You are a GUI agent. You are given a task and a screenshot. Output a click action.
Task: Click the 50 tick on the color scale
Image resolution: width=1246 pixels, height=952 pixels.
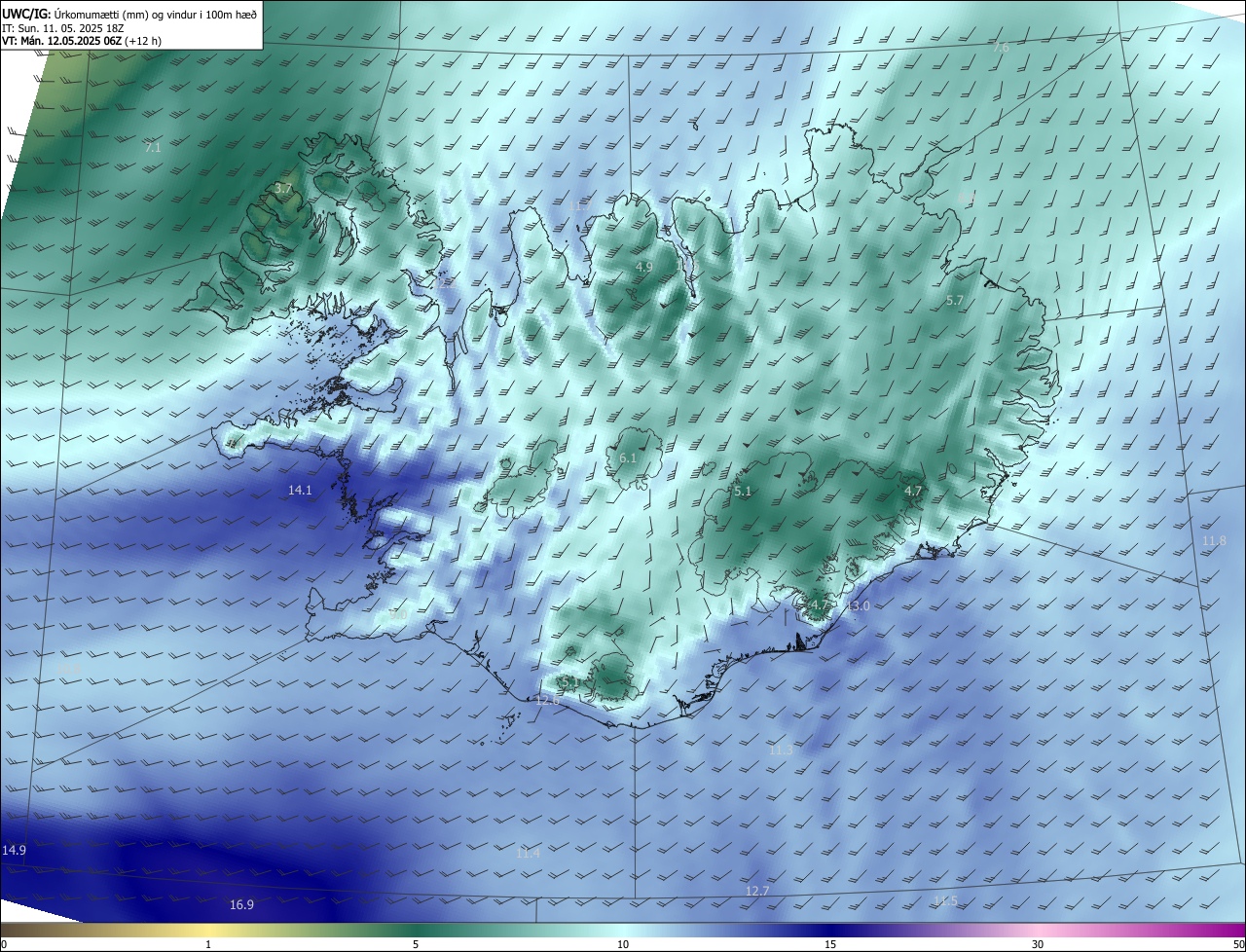click(1238, 944)
